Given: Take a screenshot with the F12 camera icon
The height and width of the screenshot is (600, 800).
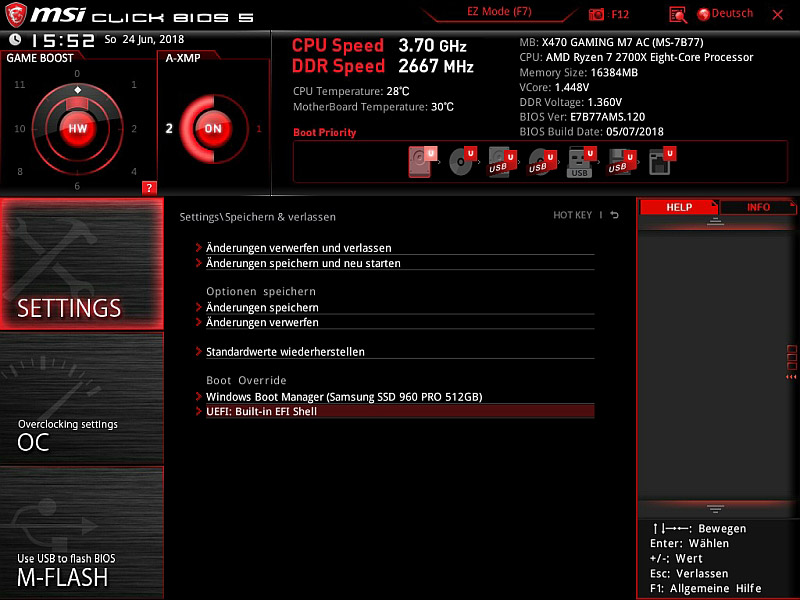Looking at the screenshot, I should pos(596,14).
